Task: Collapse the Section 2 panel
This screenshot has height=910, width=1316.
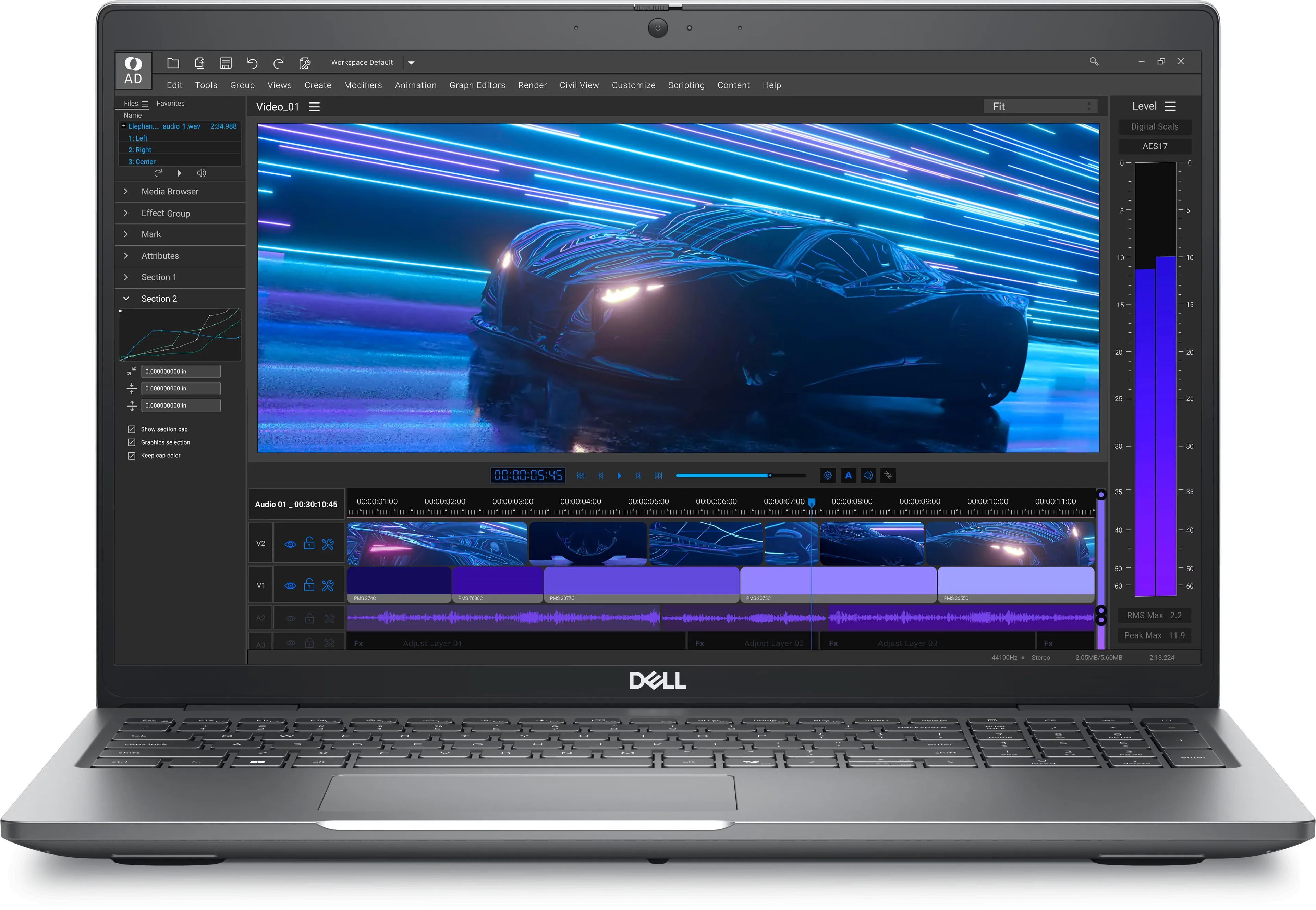Action: point(126,298)
